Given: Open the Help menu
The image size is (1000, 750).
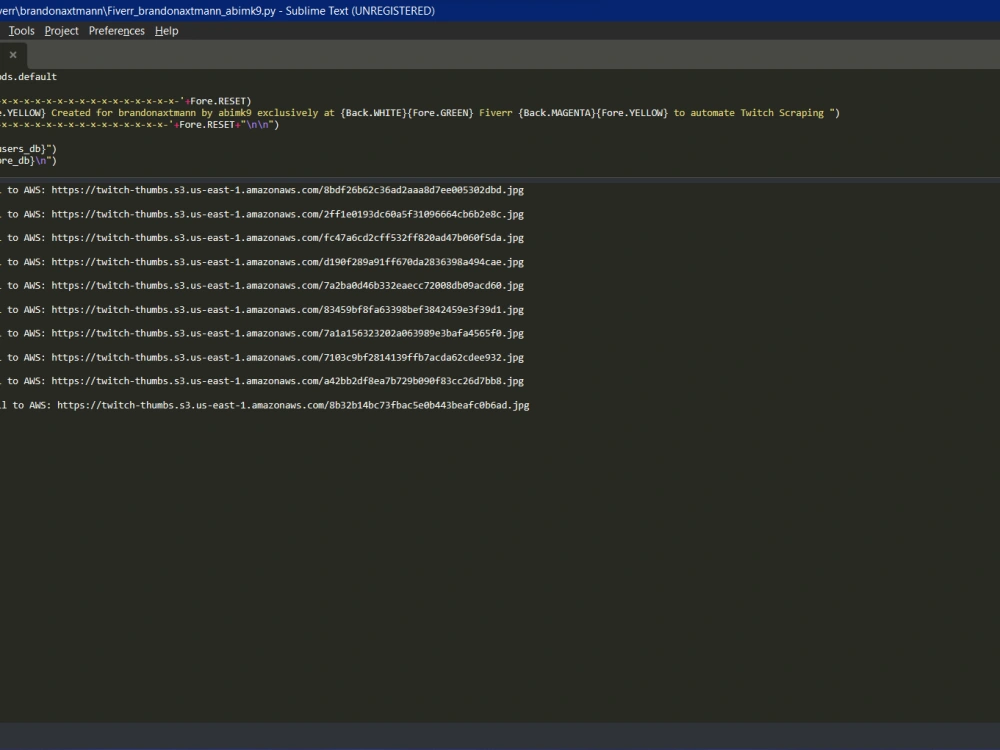Looking at the screenshot, I should pos(166,31).
